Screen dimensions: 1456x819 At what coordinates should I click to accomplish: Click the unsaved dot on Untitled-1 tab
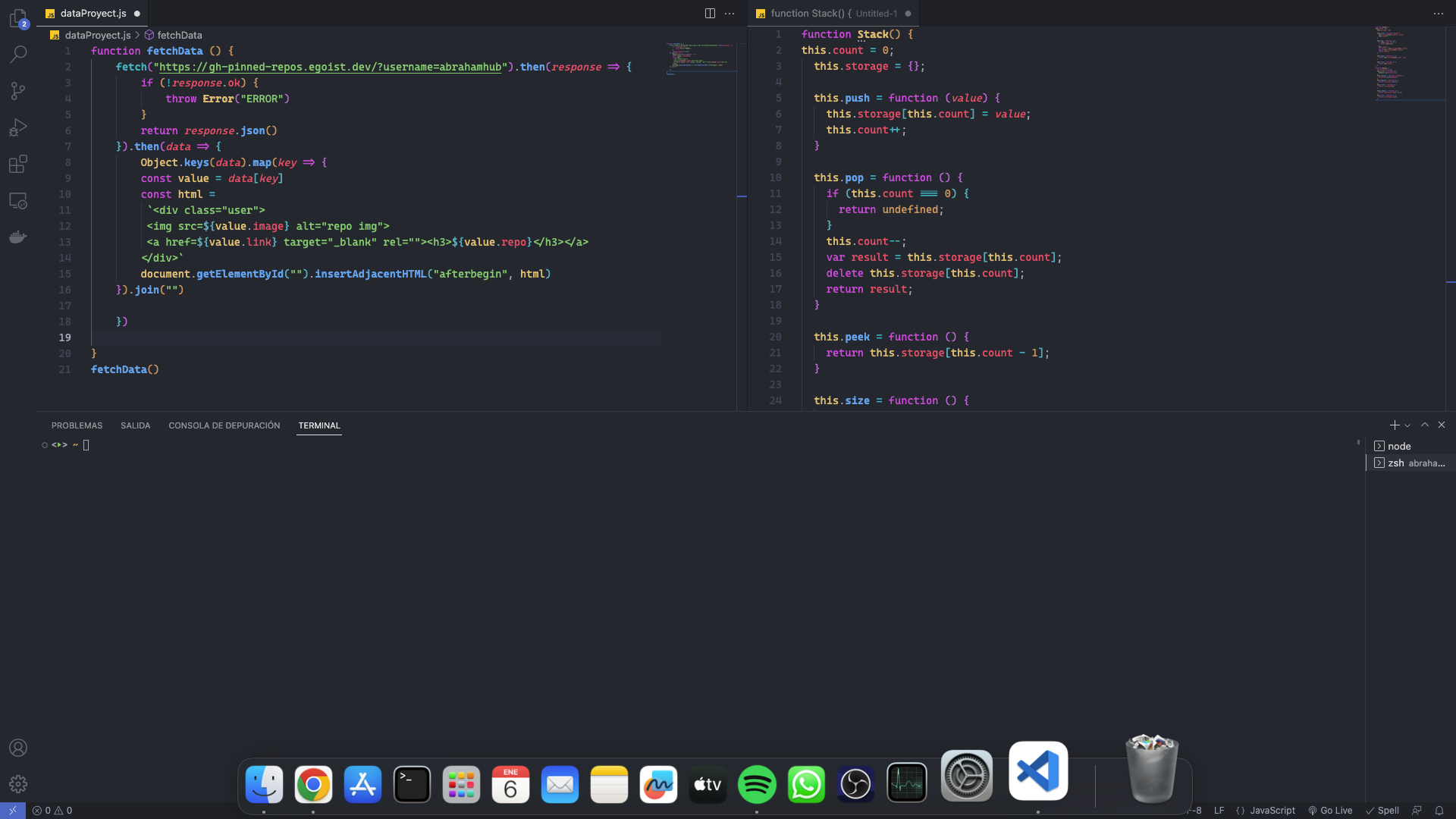(x=908, y=14)
